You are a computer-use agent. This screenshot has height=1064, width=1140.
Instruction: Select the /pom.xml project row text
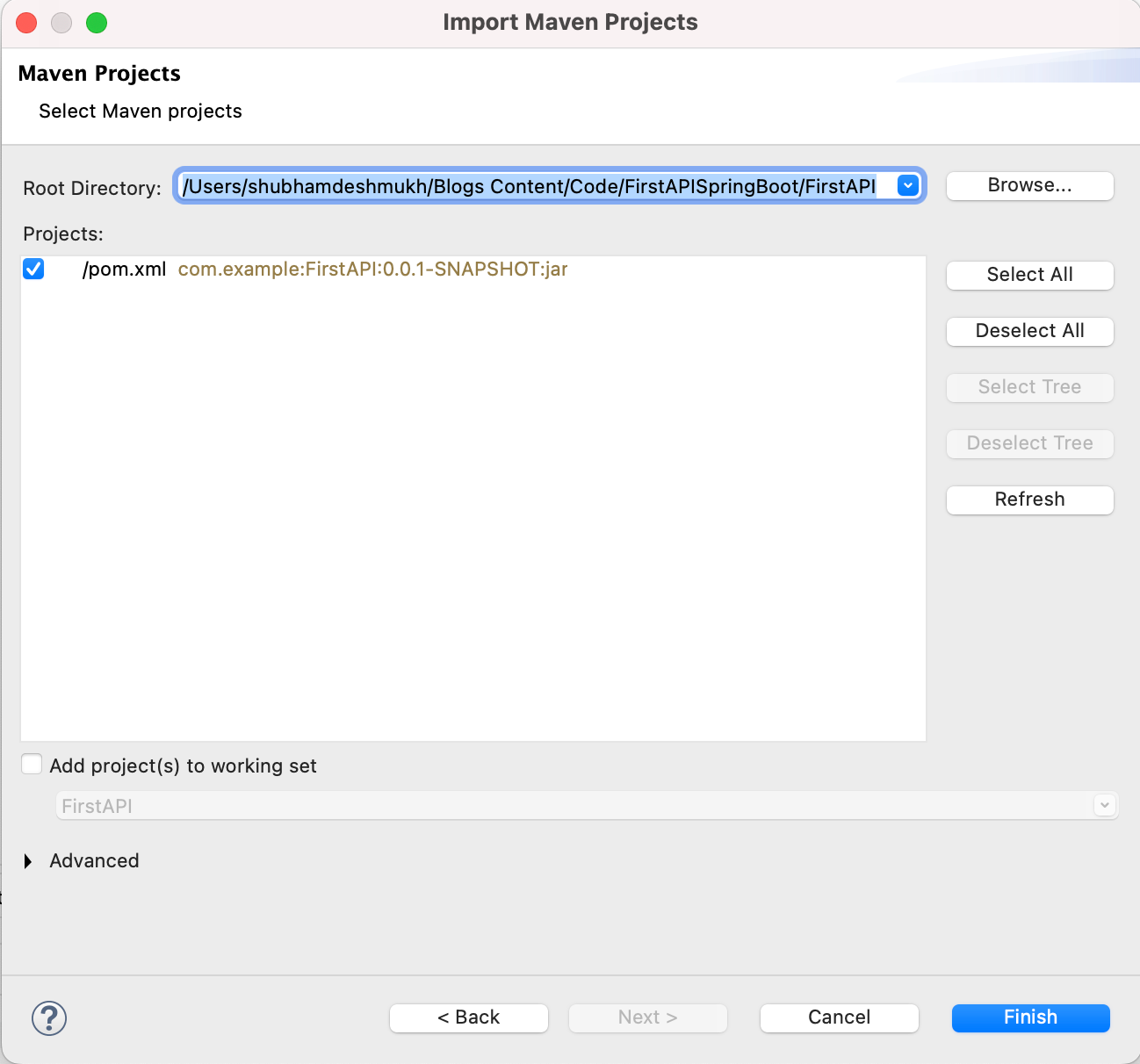coord(124,269)
